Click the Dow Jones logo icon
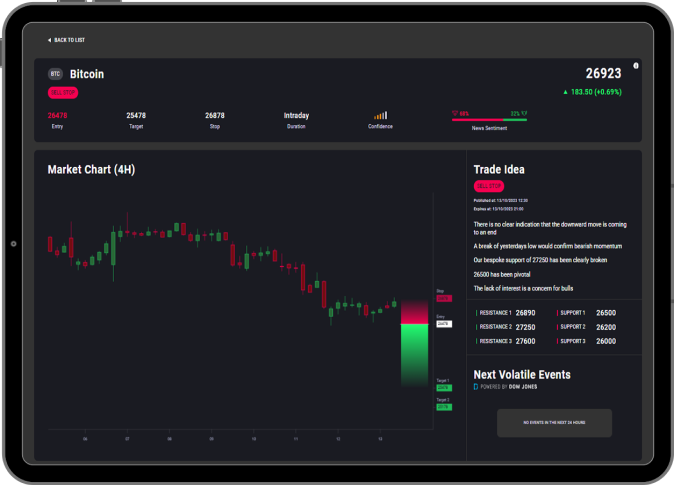The height and width of the screenshot is (485, 674). 476,386
